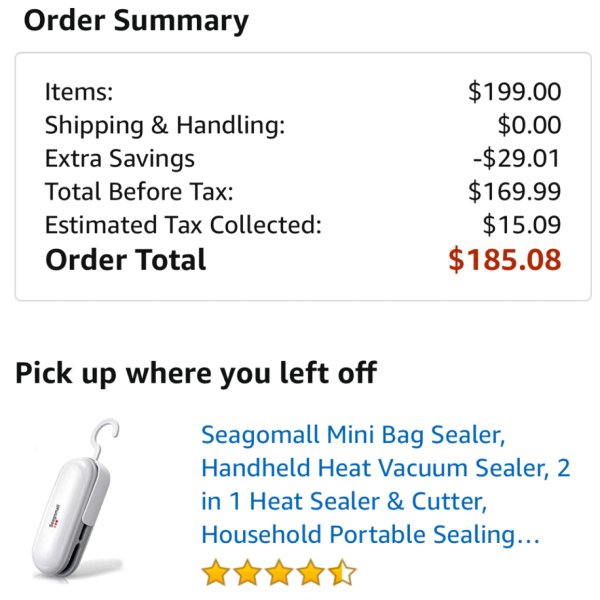Select the Items price $199.00

coord(515,92)
